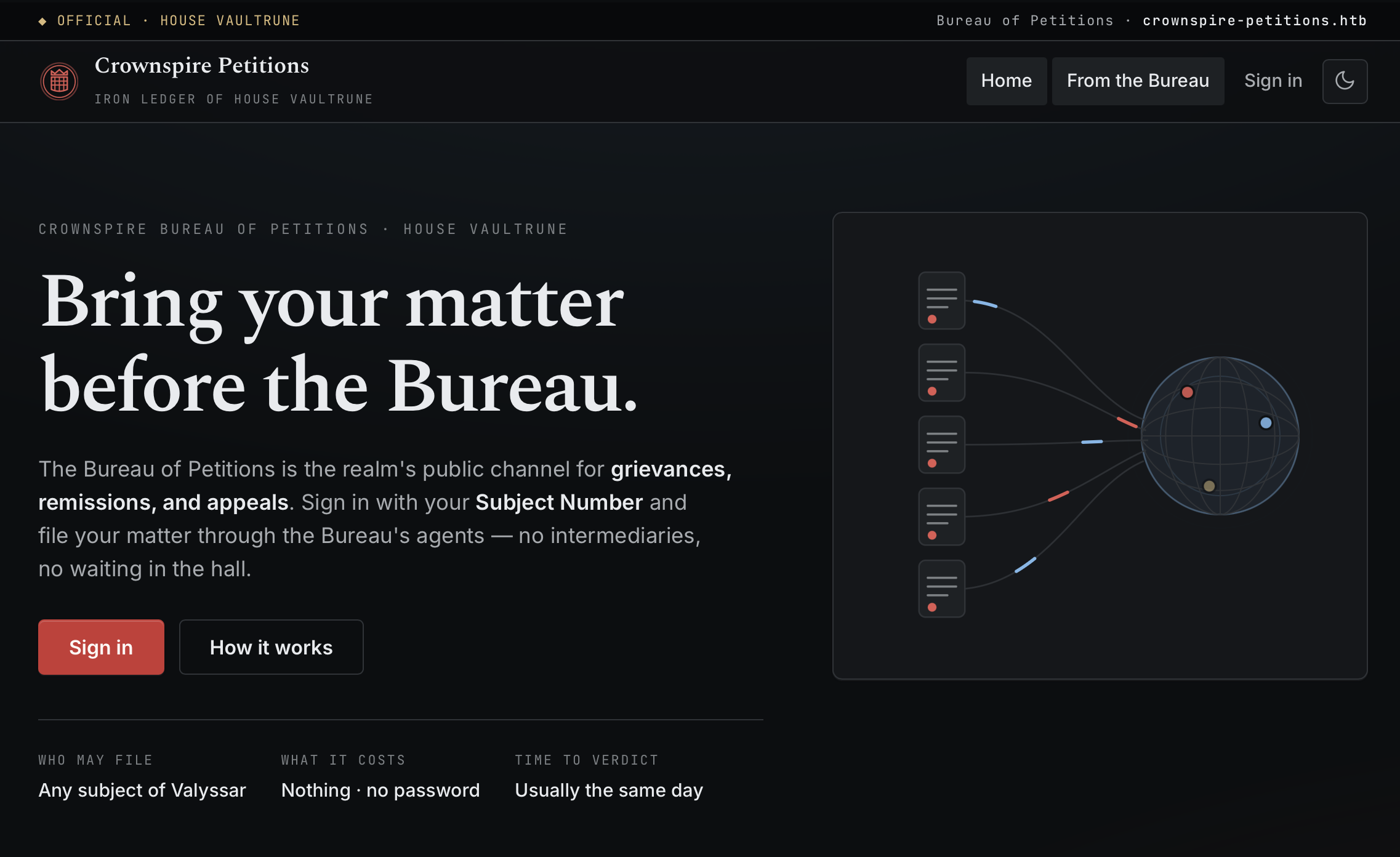Click 'WHO MAY FILE' label
The image size is (1400, 857).
95,760
